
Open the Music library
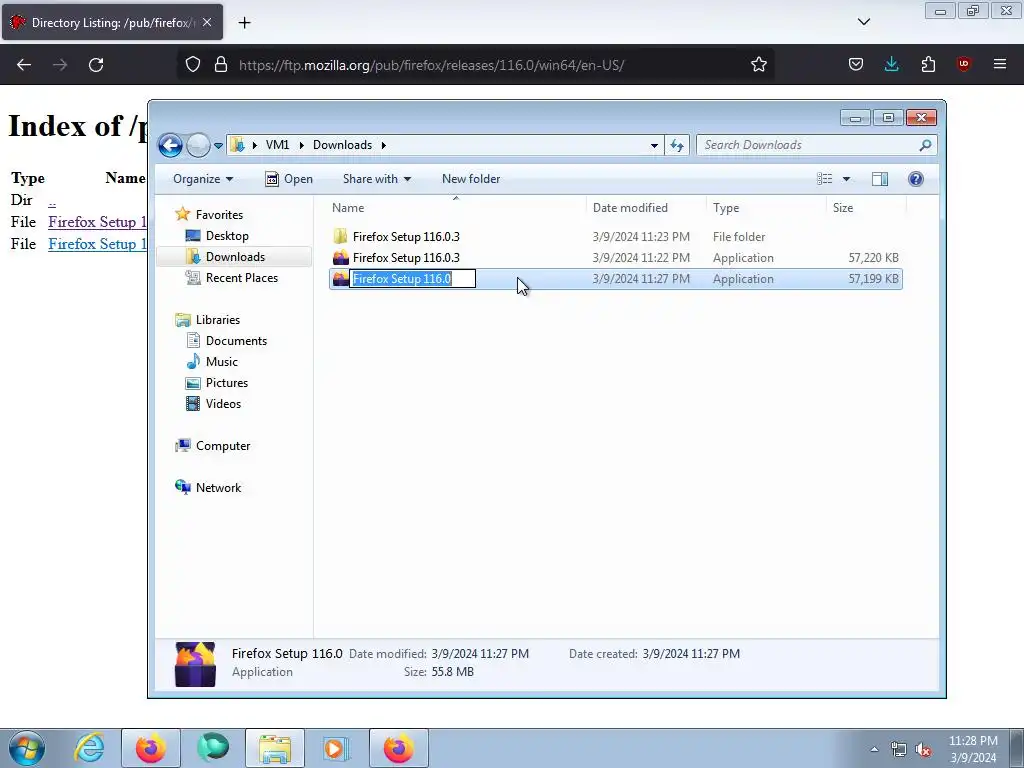(x=221, y=362)
